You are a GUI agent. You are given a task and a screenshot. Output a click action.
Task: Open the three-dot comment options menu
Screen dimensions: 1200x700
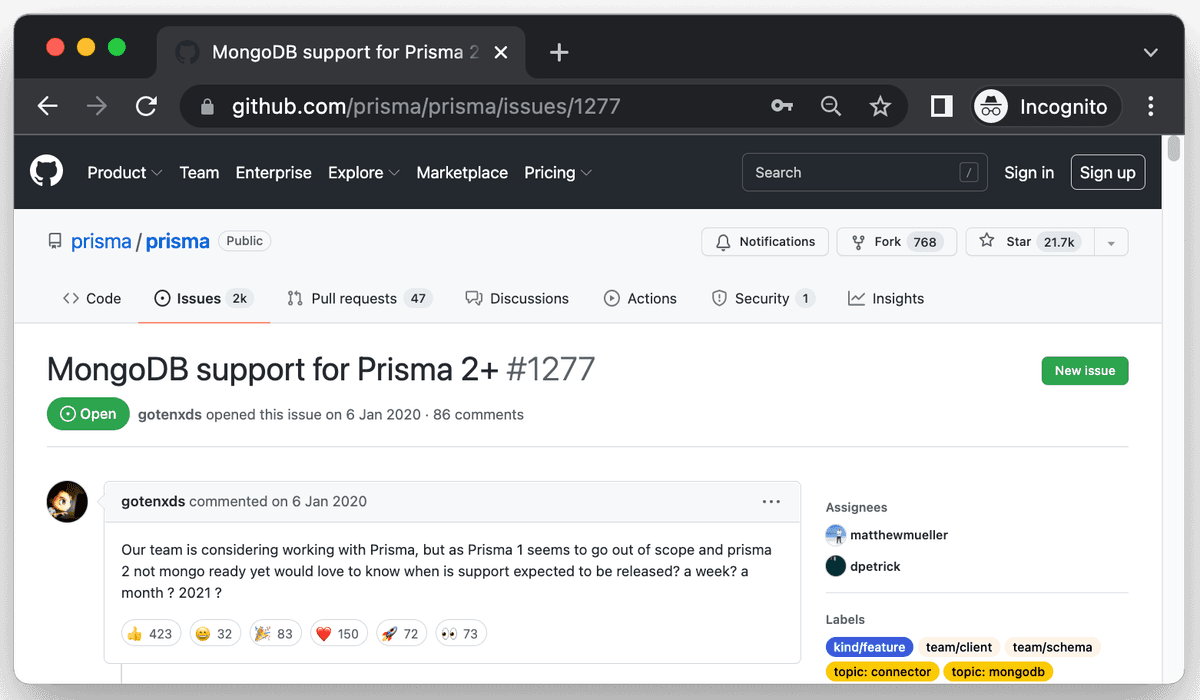770,502
